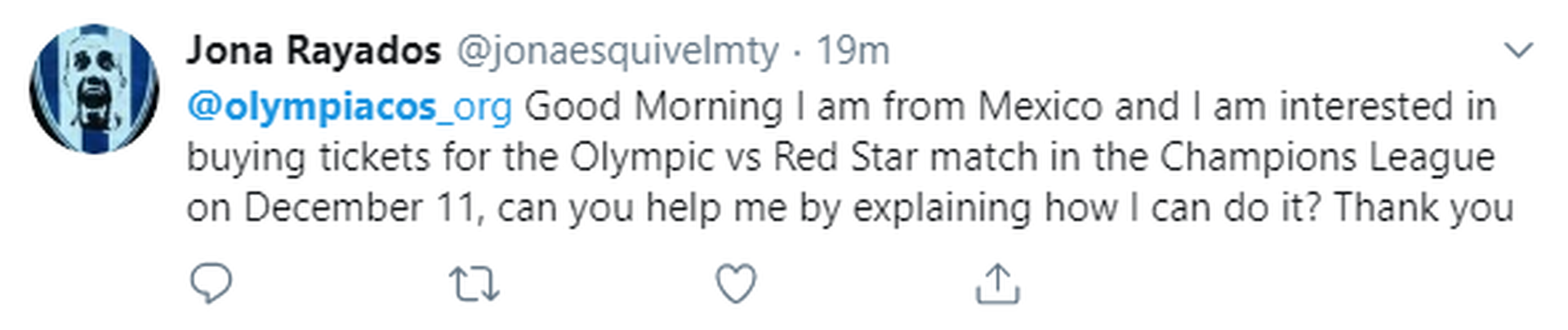Visit the @jonaesquivelmty handle profile

point(617,51)
